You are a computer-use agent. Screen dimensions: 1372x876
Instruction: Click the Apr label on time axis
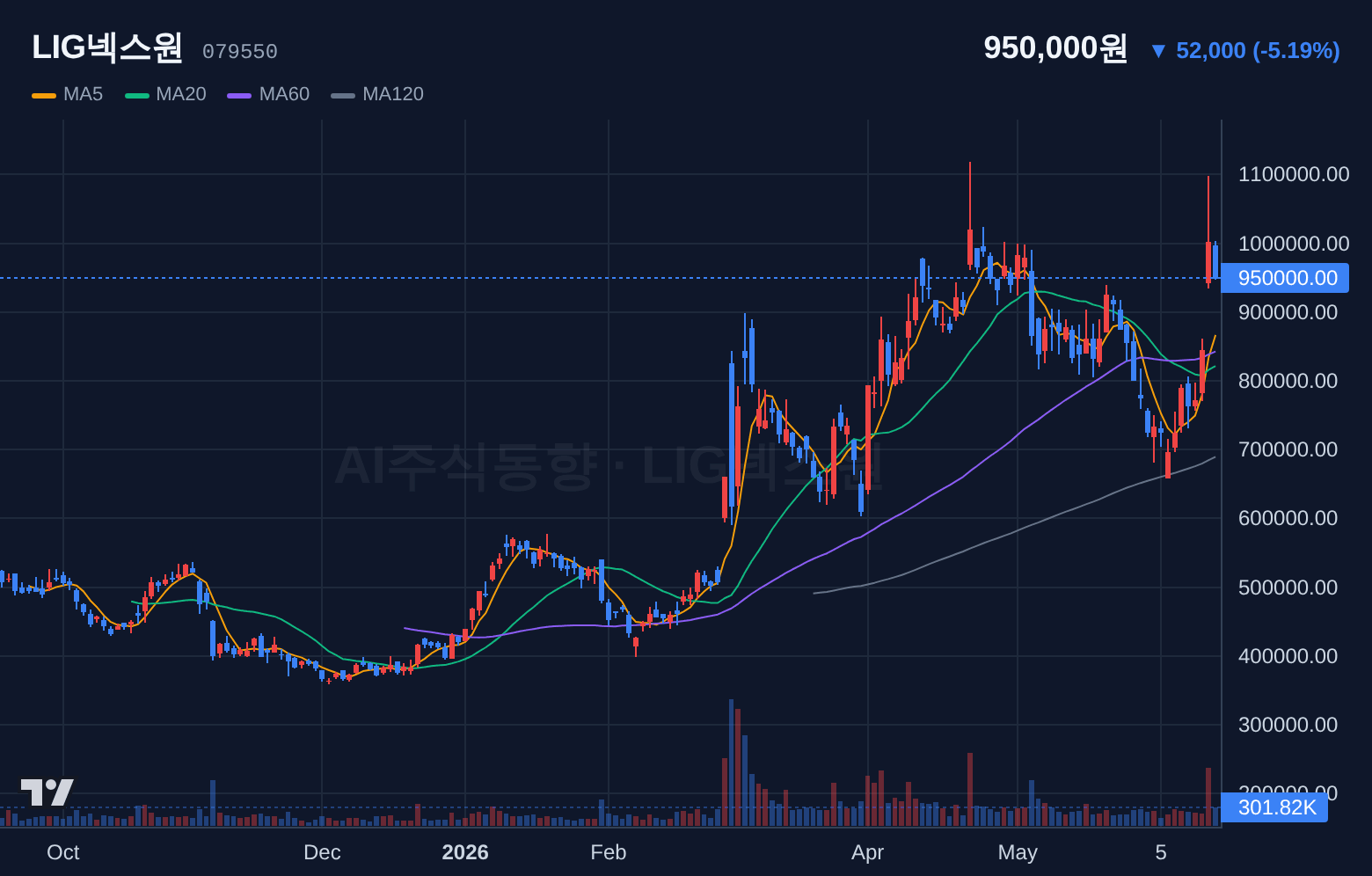868,852
